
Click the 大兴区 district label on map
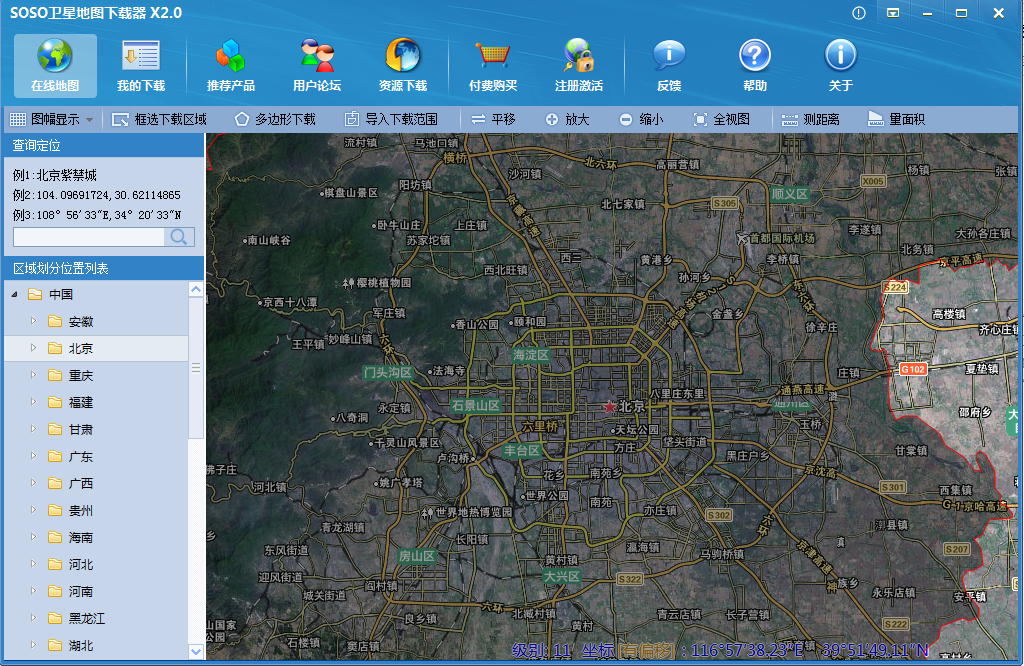pyautogui.click(x=562, y=577)
